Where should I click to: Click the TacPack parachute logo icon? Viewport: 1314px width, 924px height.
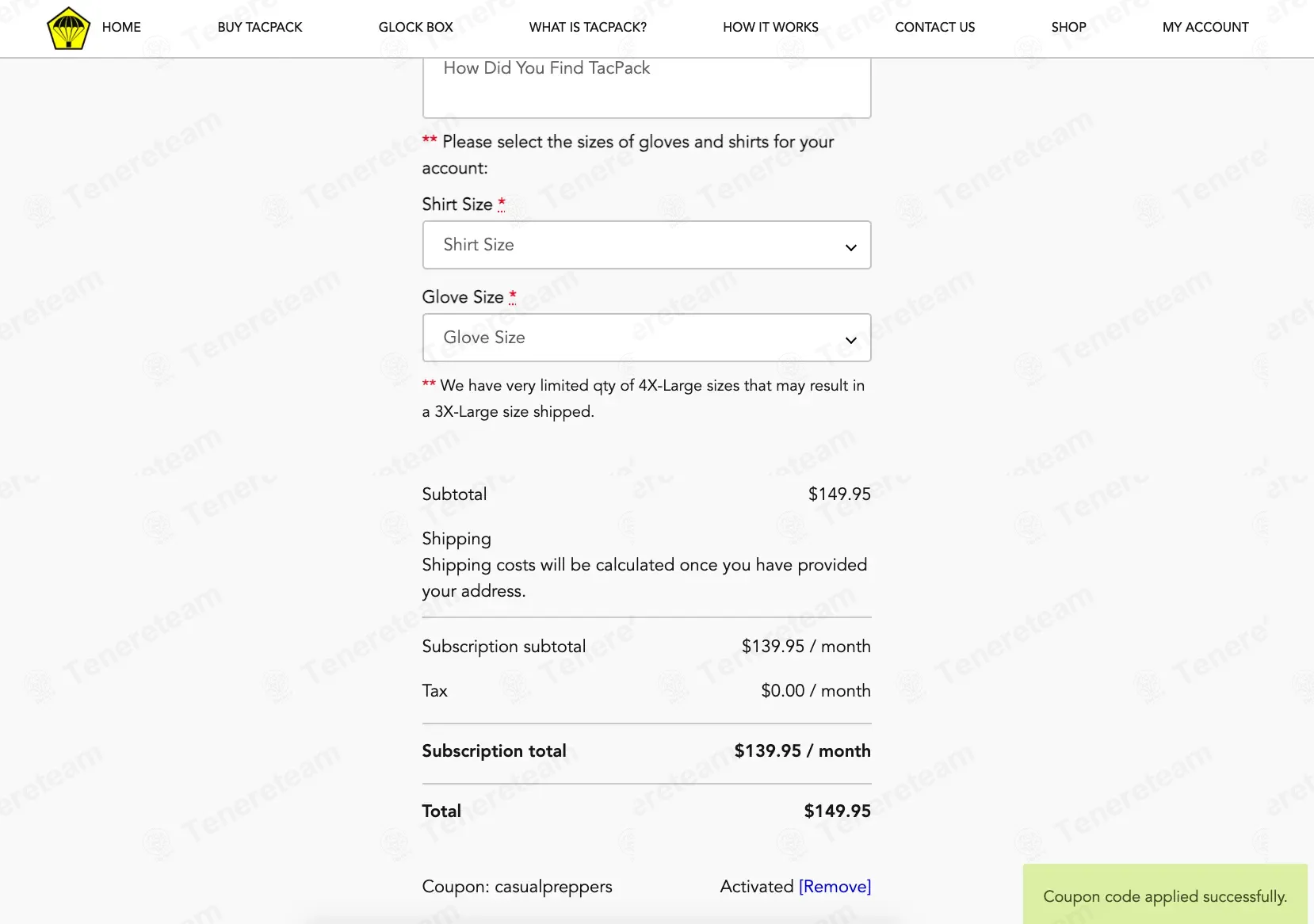[x=68, y=28]
